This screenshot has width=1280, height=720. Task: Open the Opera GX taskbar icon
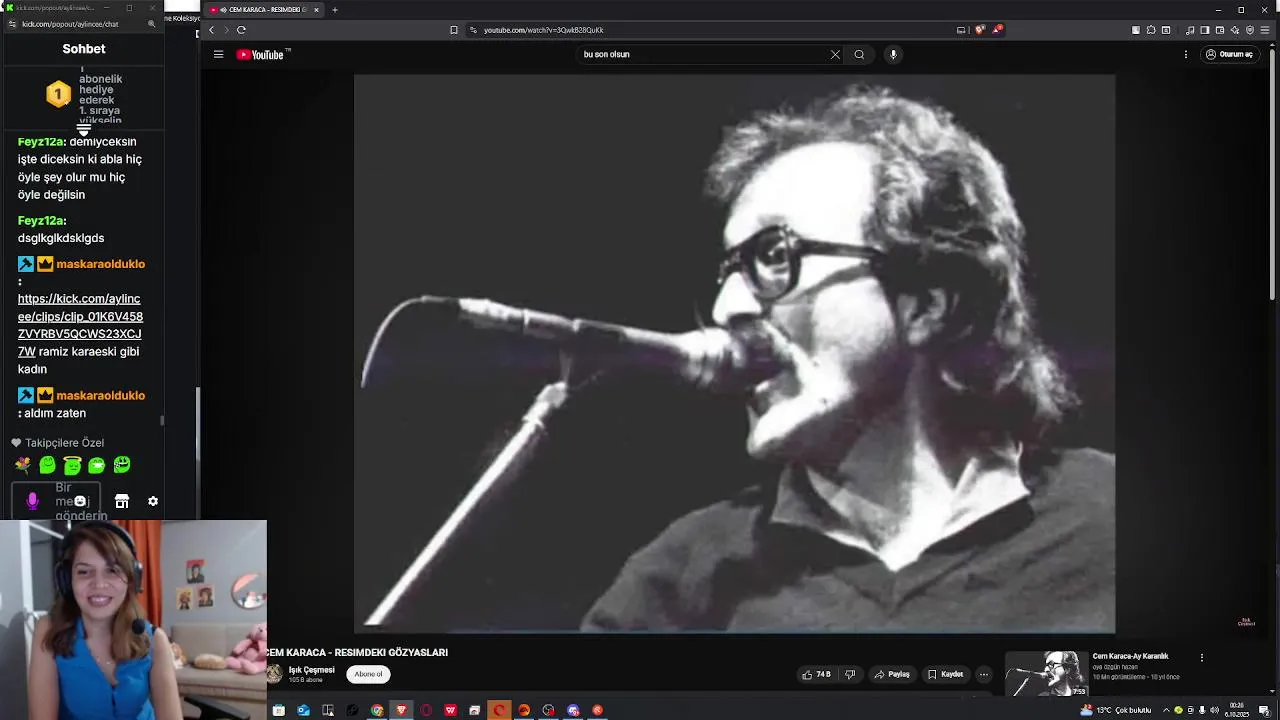pyautogui.click(x=426, y=710)
